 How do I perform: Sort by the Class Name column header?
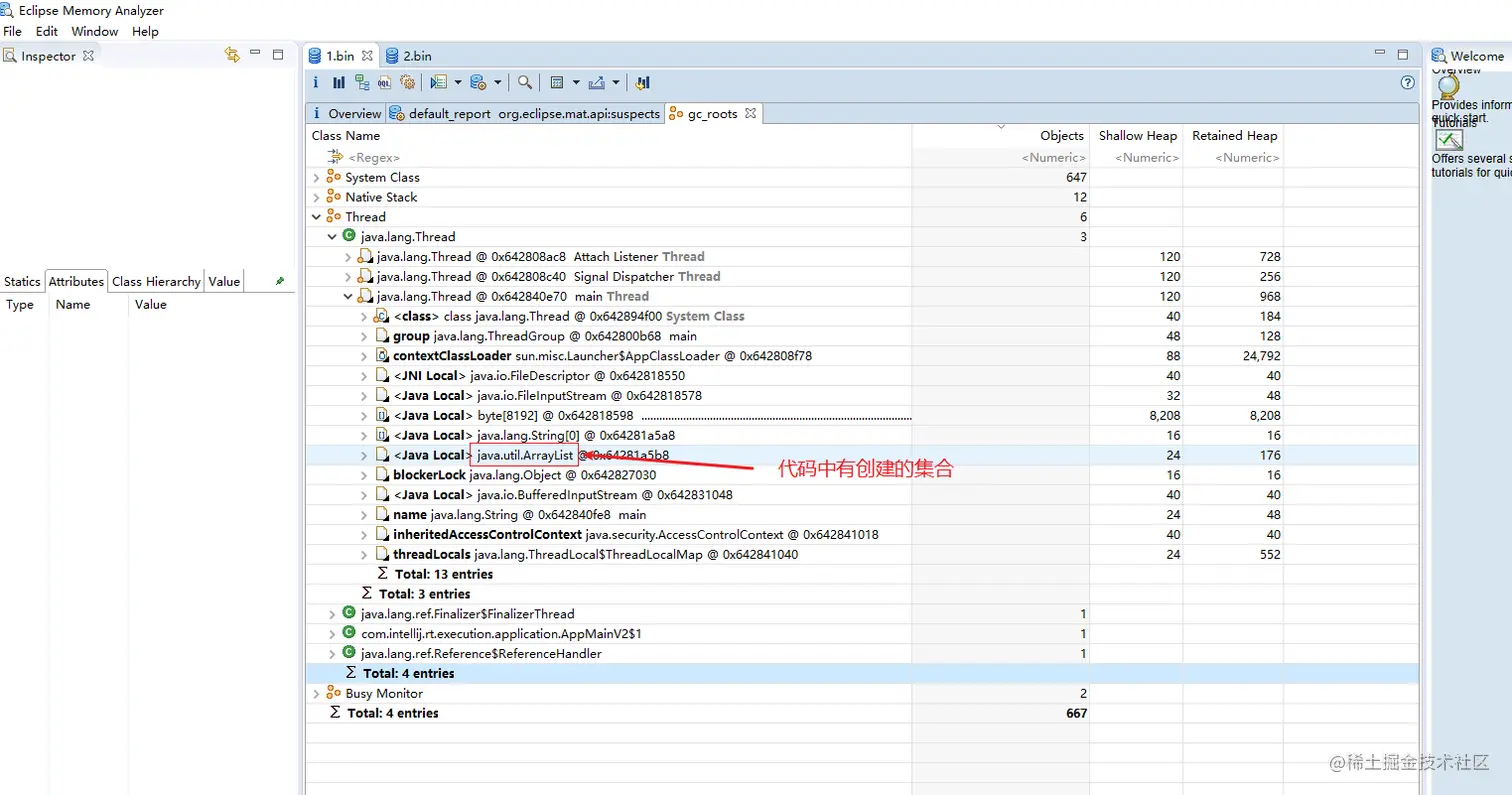coord(609,136)
